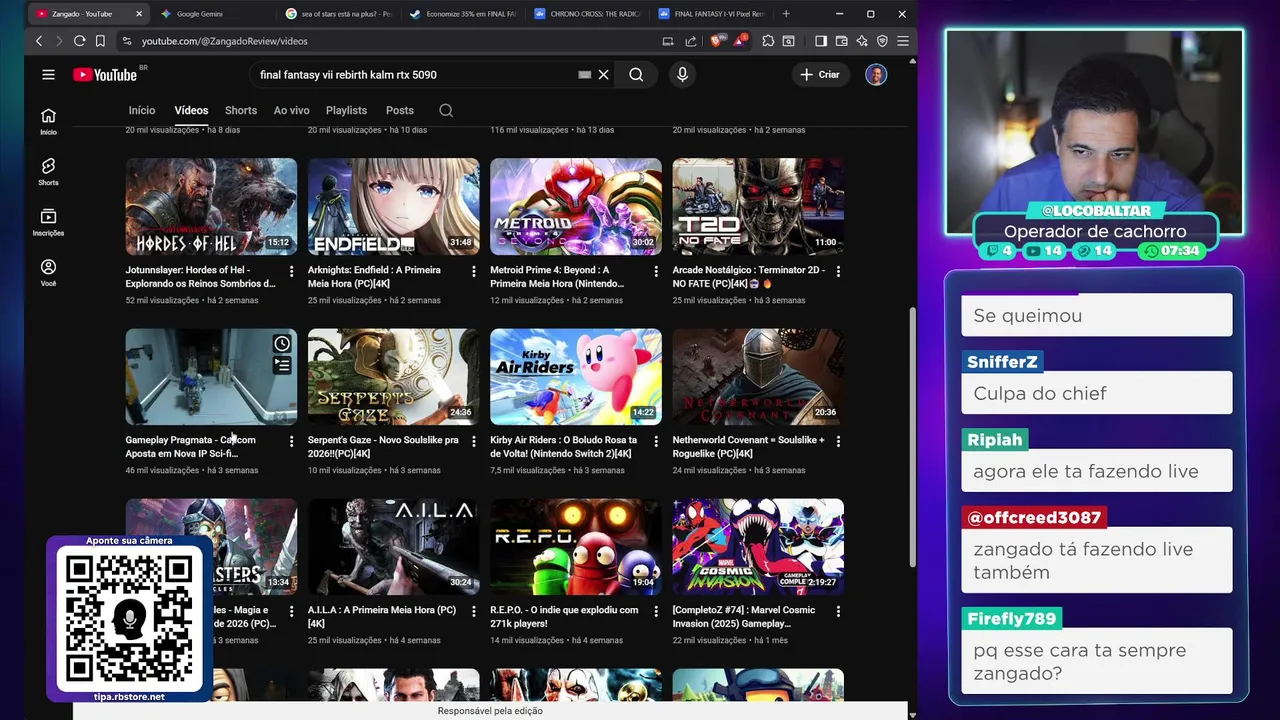Open options menu for Jotunnslayer video

292,271
